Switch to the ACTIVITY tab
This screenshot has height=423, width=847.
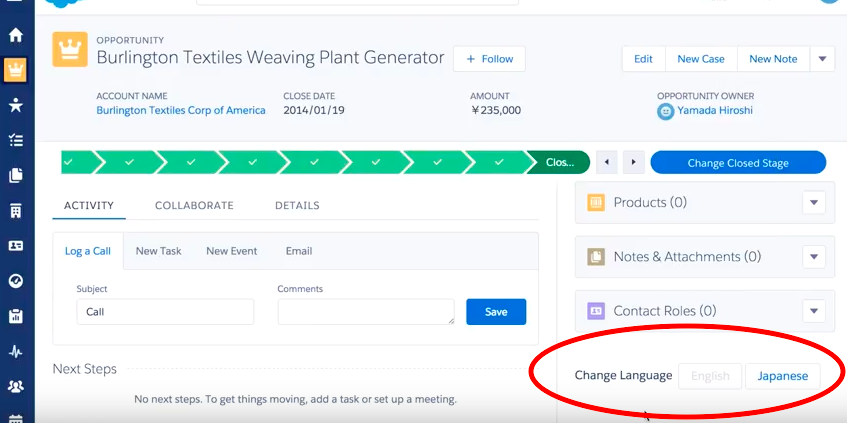[89, 206]
